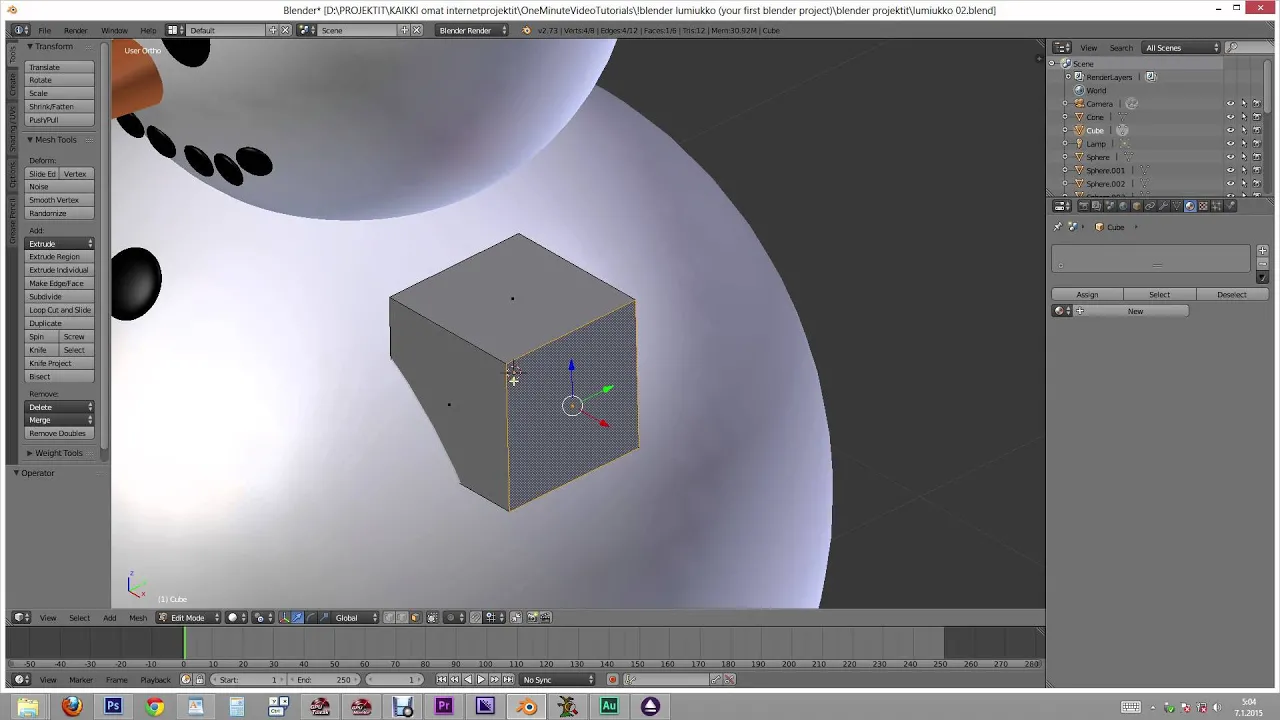Add a new material slot with plus

pyautogui.click(x=1262, y=251)
